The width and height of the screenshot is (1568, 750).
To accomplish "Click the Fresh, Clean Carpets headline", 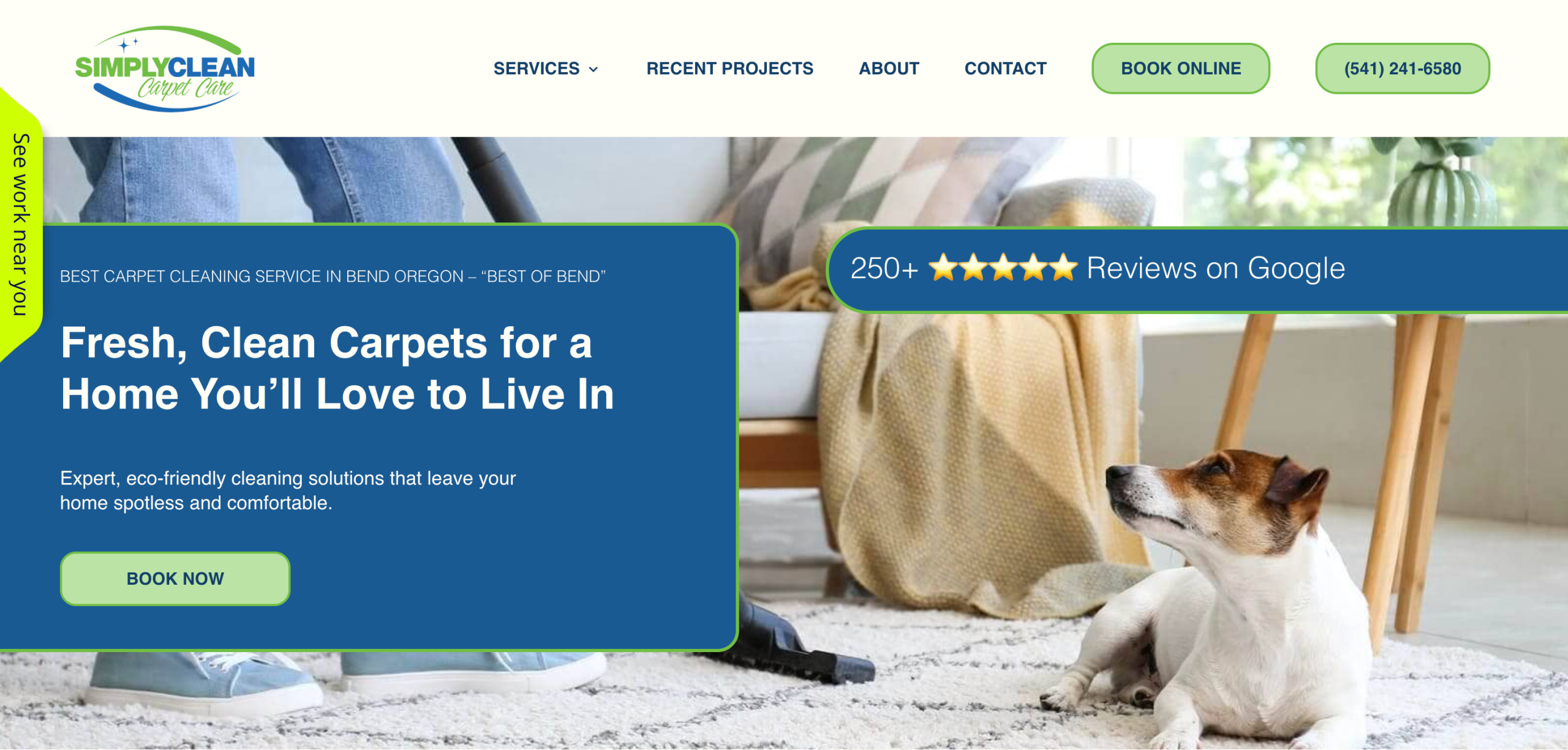I will (337, 368).
